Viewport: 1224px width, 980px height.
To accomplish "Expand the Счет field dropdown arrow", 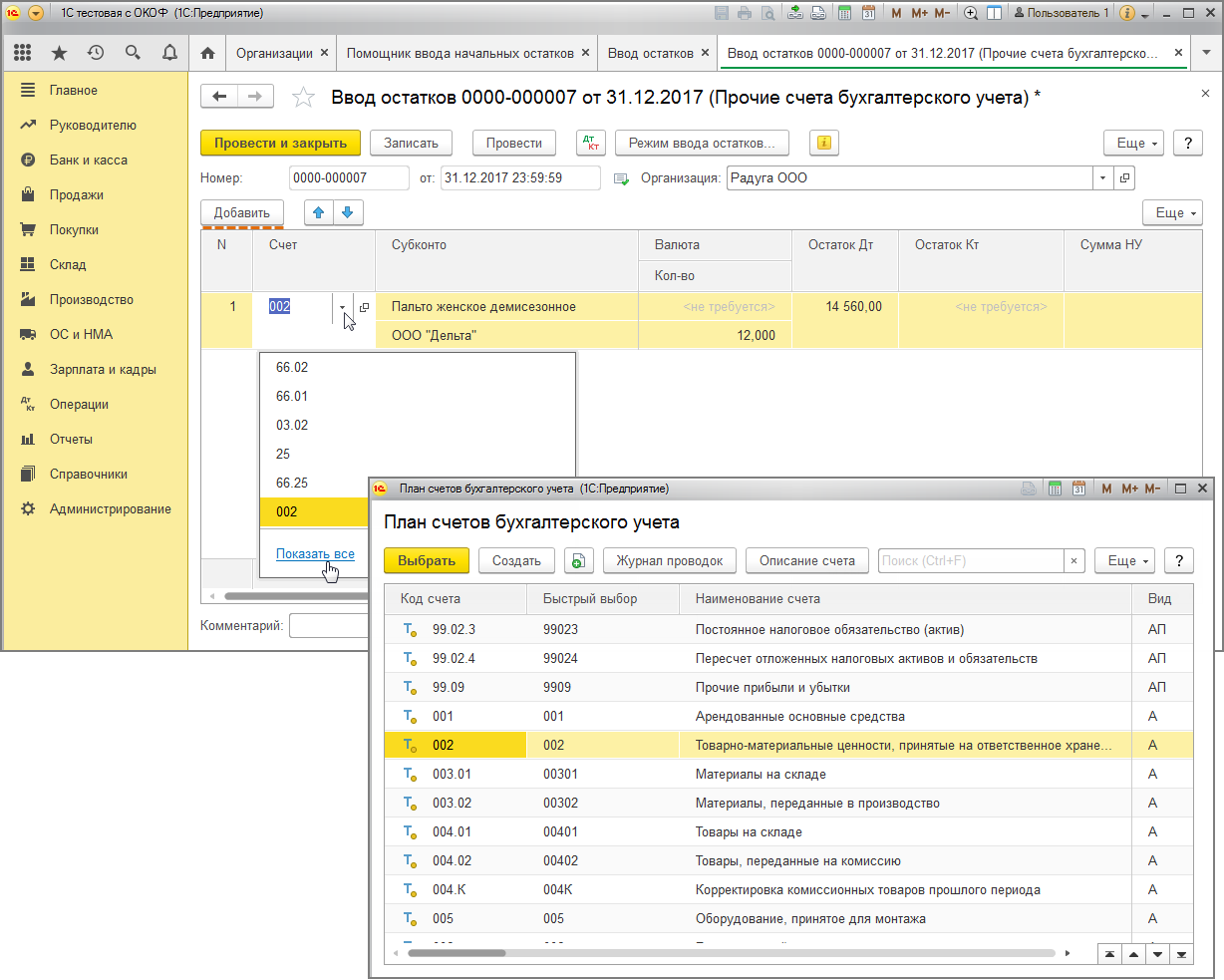I will click(342, 308).
